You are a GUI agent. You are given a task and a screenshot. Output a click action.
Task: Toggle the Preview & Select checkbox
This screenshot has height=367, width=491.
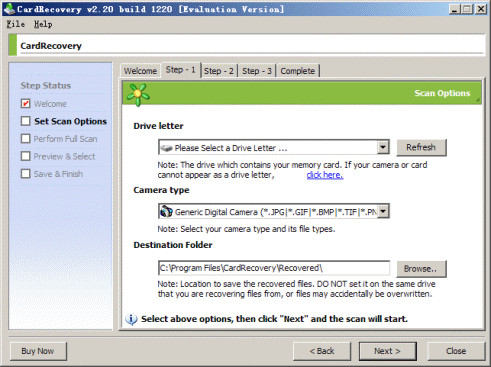point(26,156)
